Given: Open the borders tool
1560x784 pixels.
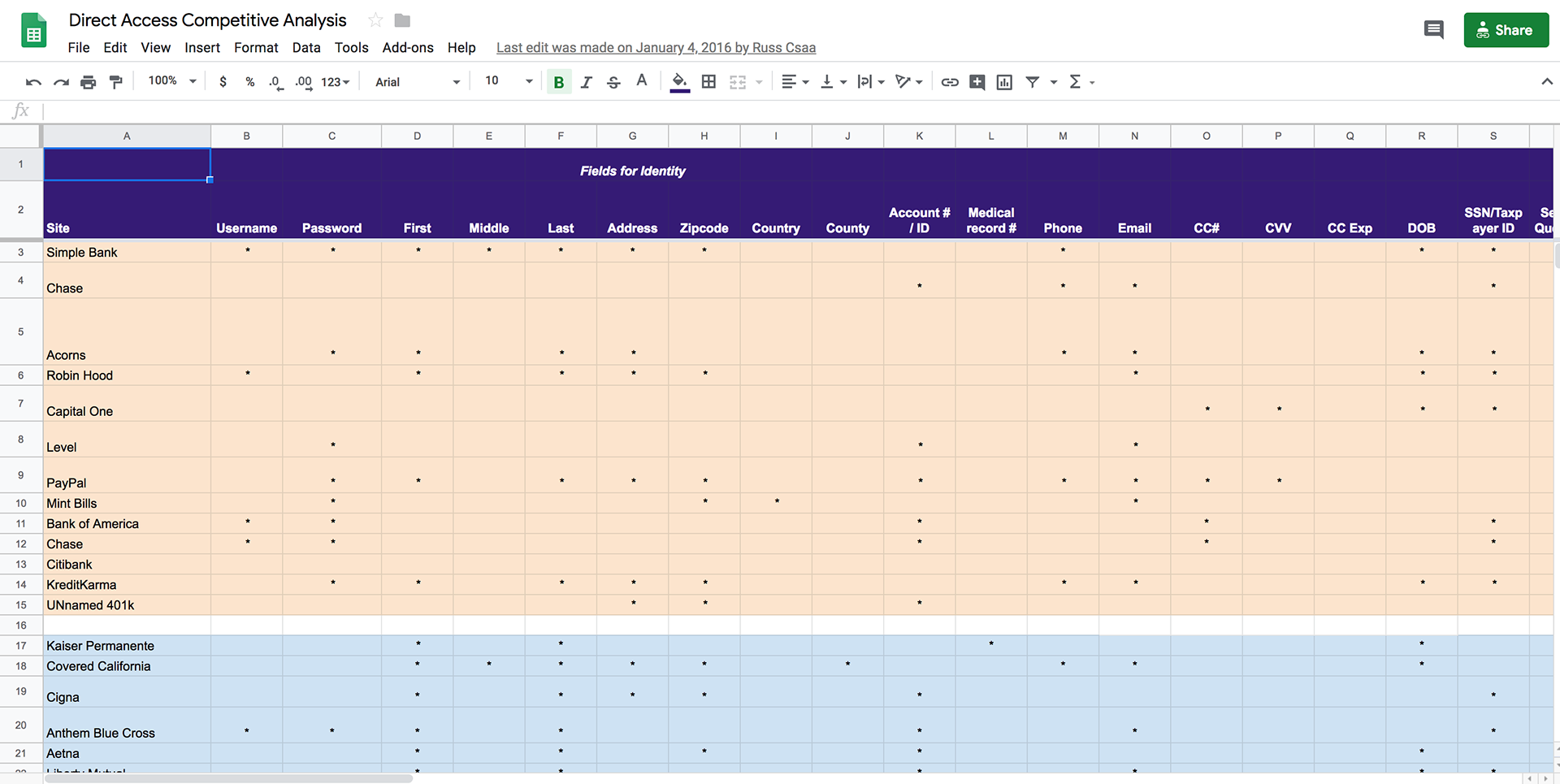Looking at the screenshot, I should point(708,82).
